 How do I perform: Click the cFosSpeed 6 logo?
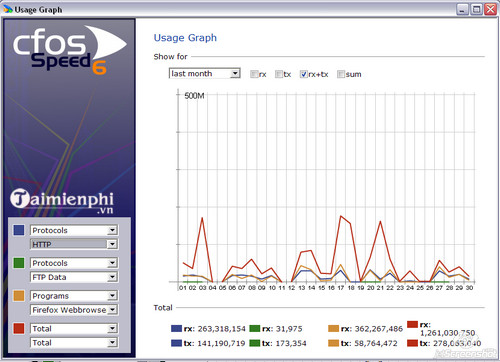[69, 50]
